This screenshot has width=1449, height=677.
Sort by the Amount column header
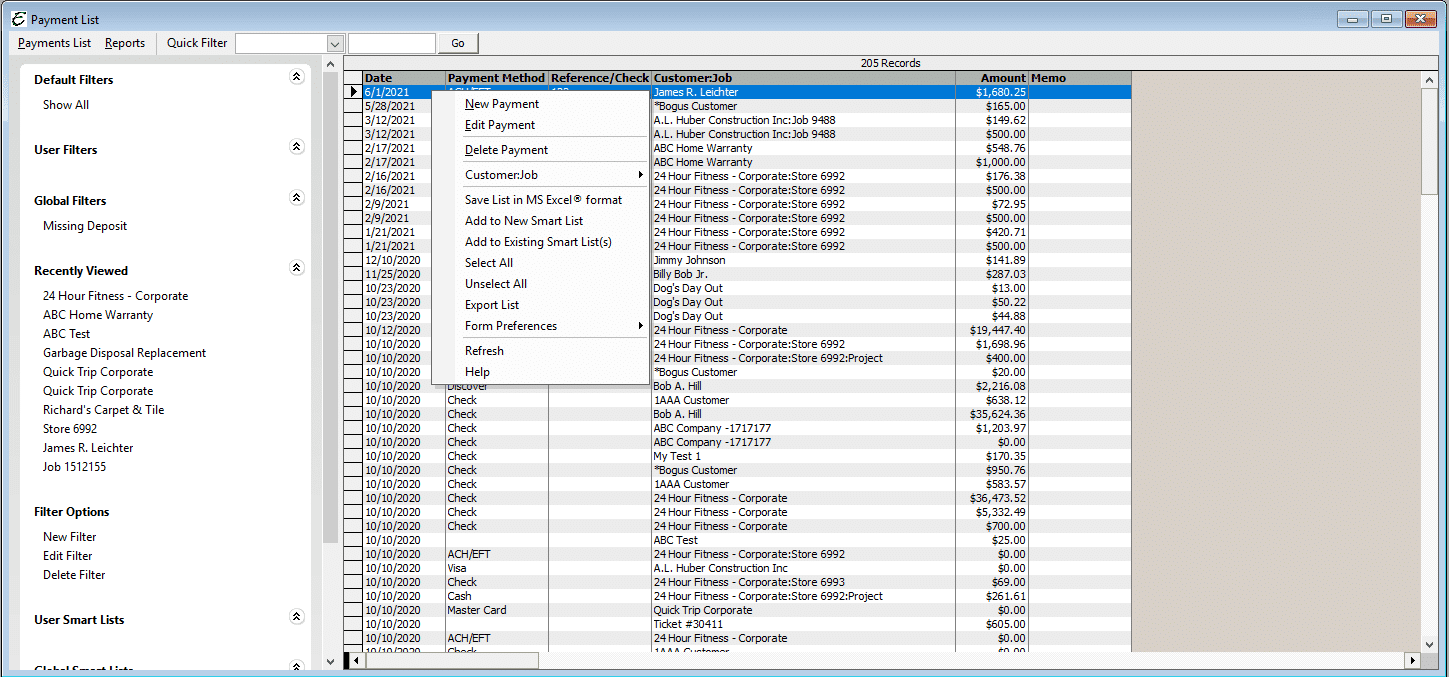pos(992,78)
